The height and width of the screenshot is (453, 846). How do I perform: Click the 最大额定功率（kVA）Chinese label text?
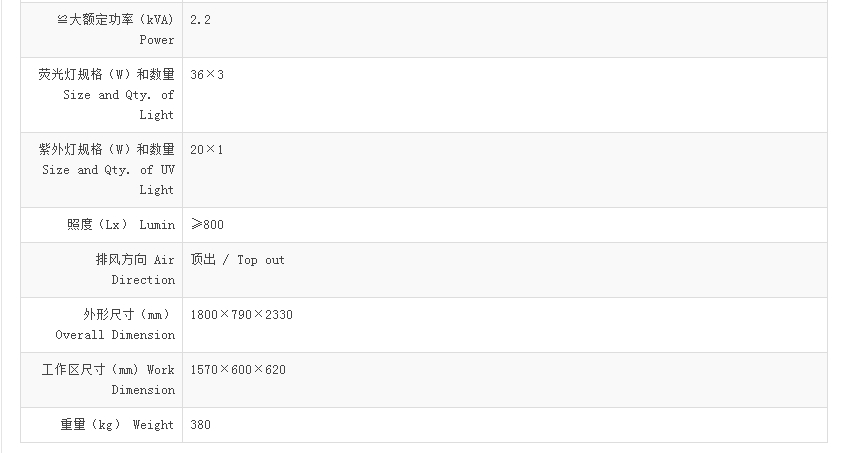pyautogui.click(x=115, y=20)
